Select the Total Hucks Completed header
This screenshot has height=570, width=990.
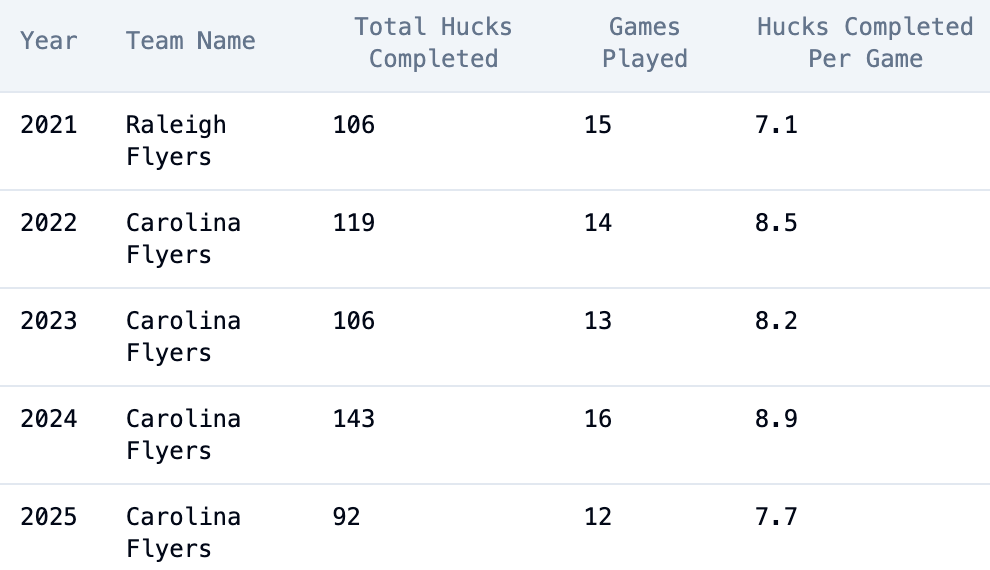click(x=433, y=43)
